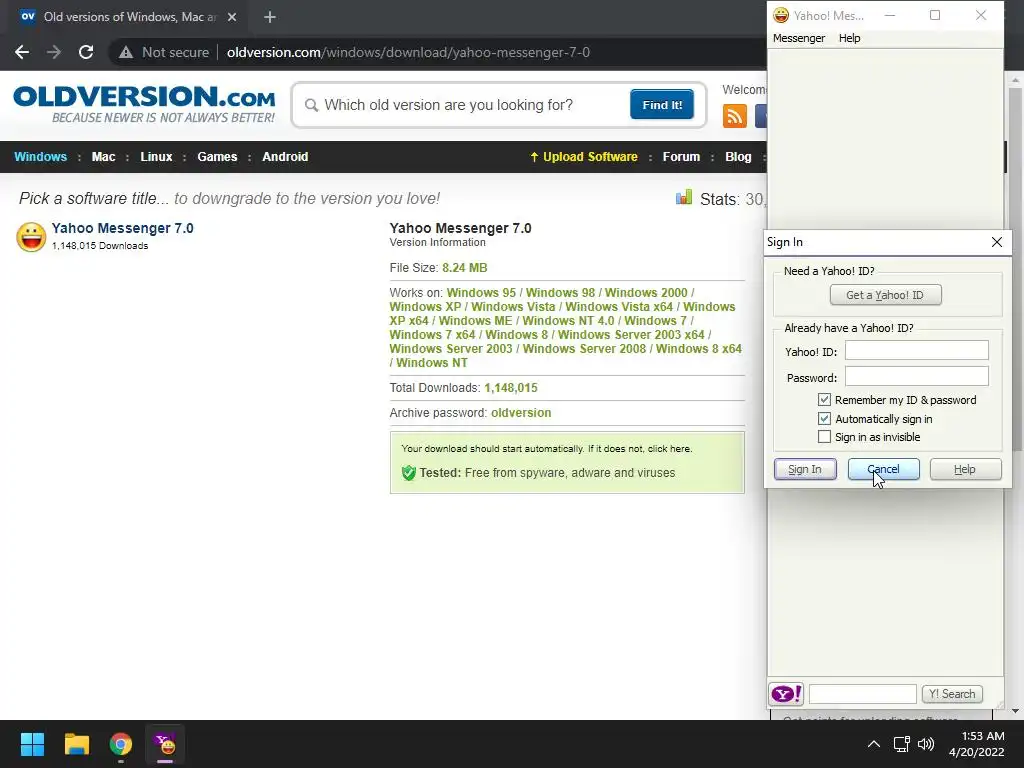
Task: Click the Upload Software link
Action: 584,157
